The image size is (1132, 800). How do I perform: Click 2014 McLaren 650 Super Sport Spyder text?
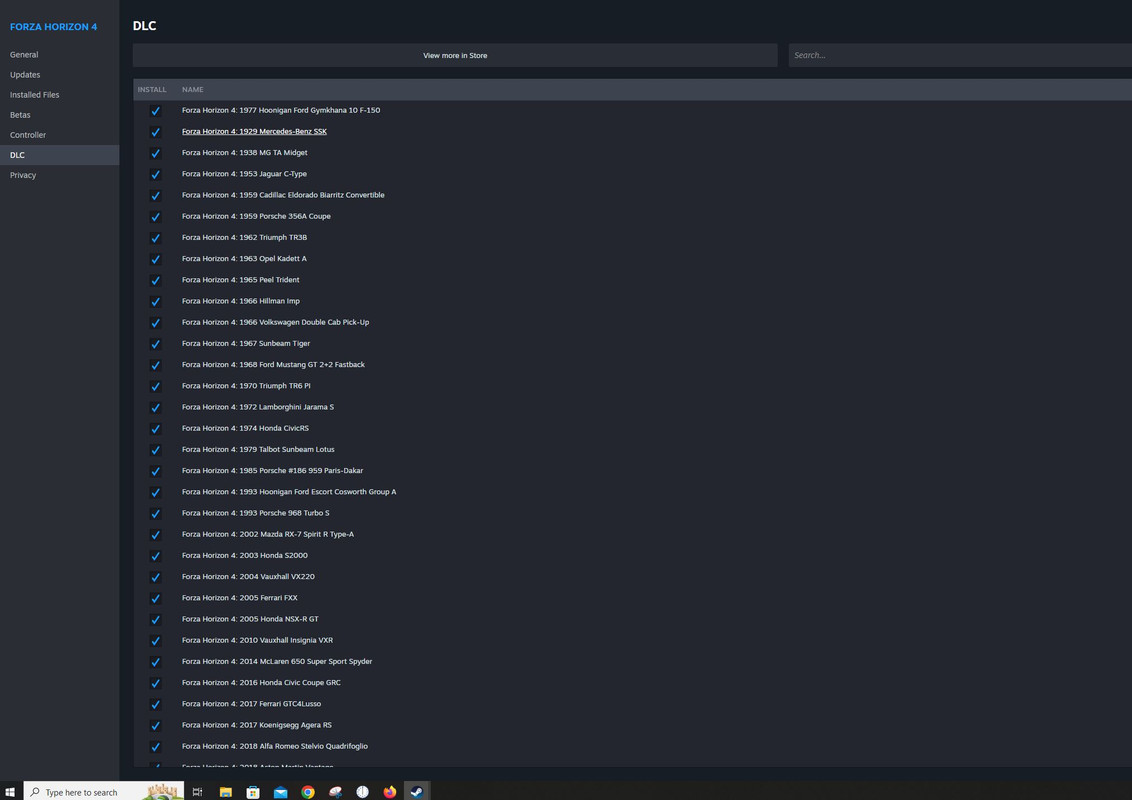click(x=277, y=661)
